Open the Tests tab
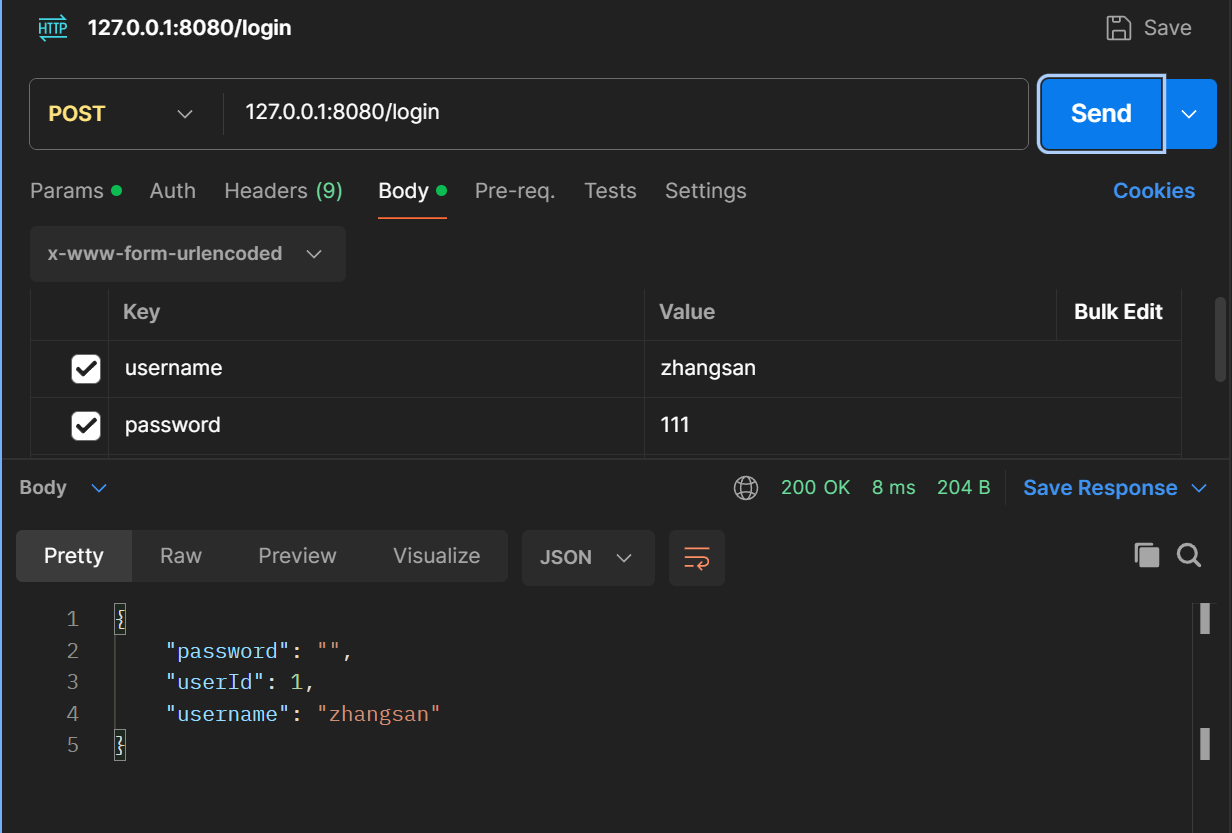 [x=610, y=191]
